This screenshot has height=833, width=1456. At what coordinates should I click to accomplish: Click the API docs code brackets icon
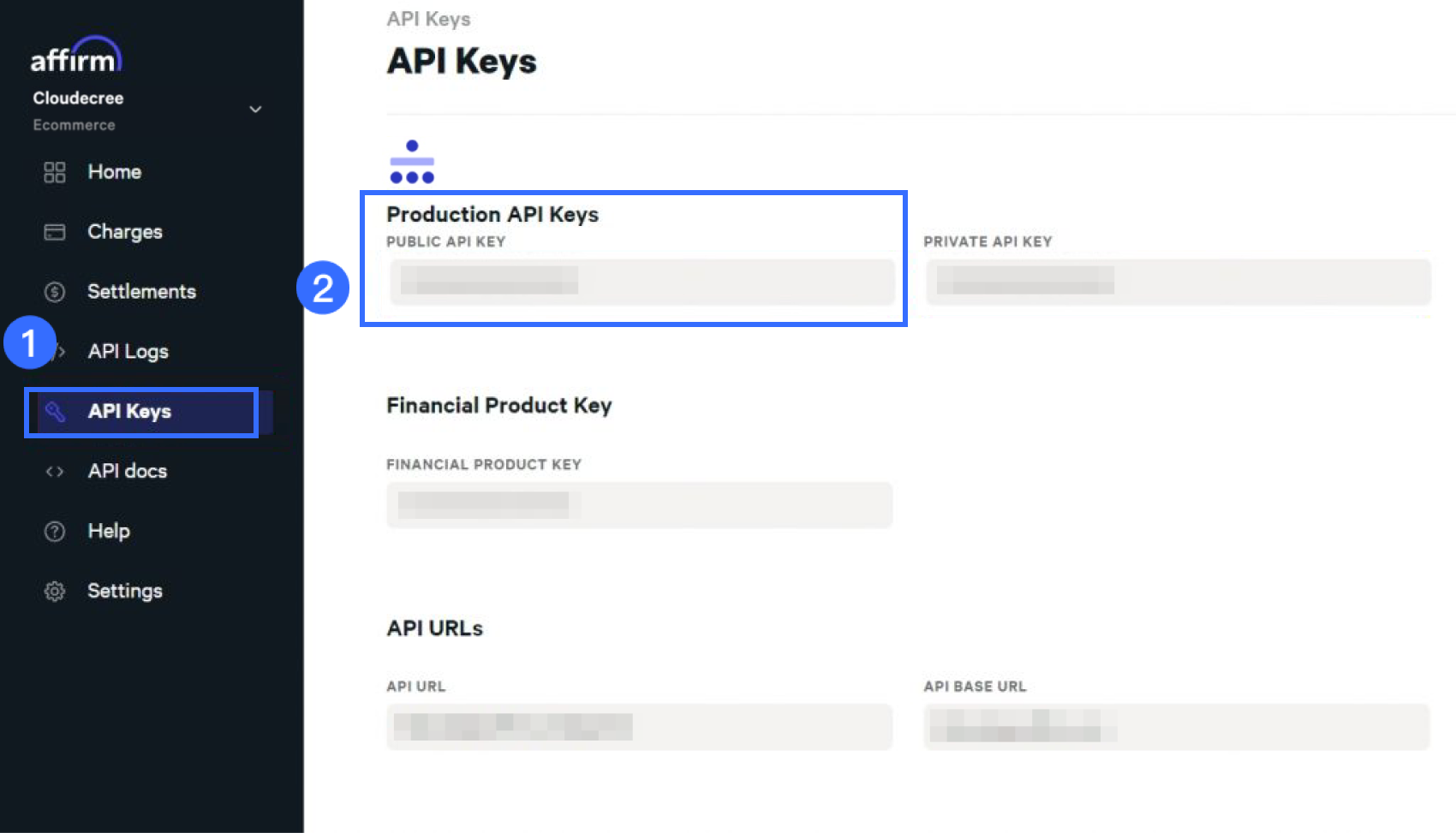[55, 472]
